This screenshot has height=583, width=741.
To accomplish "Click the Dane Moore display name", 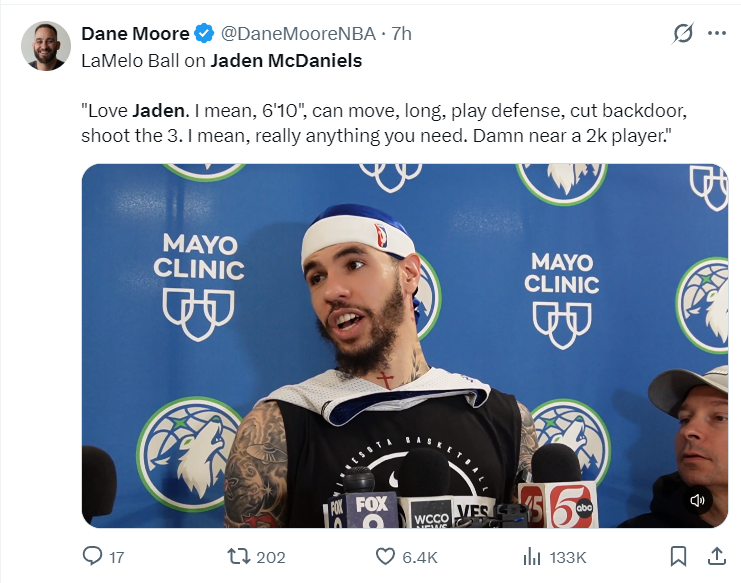I will tap(135, 34).
